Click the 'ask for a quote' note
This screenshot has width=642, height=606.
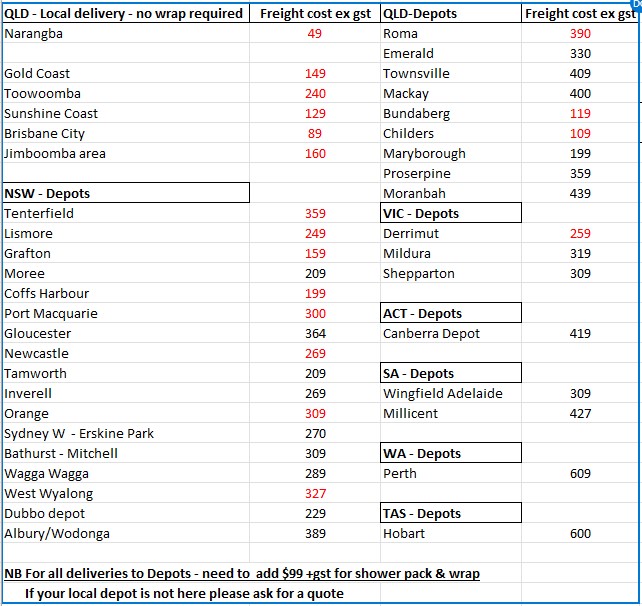click(x=184, y=593)
